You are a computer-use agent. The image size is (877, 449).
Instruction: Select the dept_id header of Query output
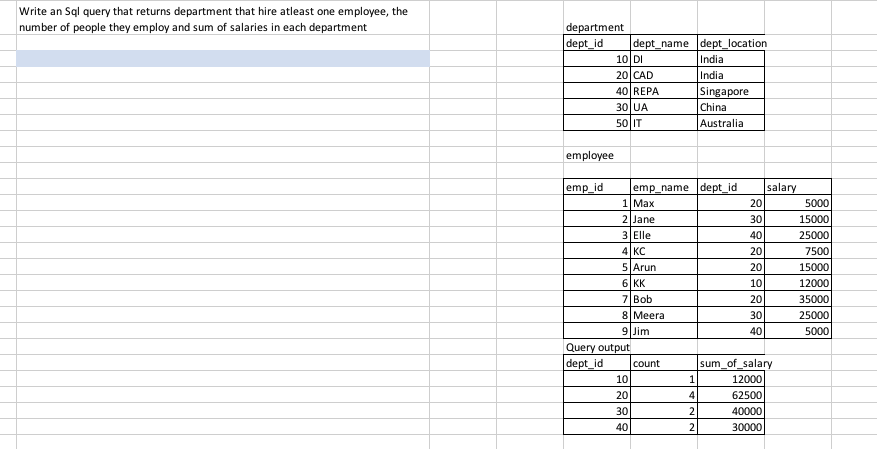coord(597,363)
